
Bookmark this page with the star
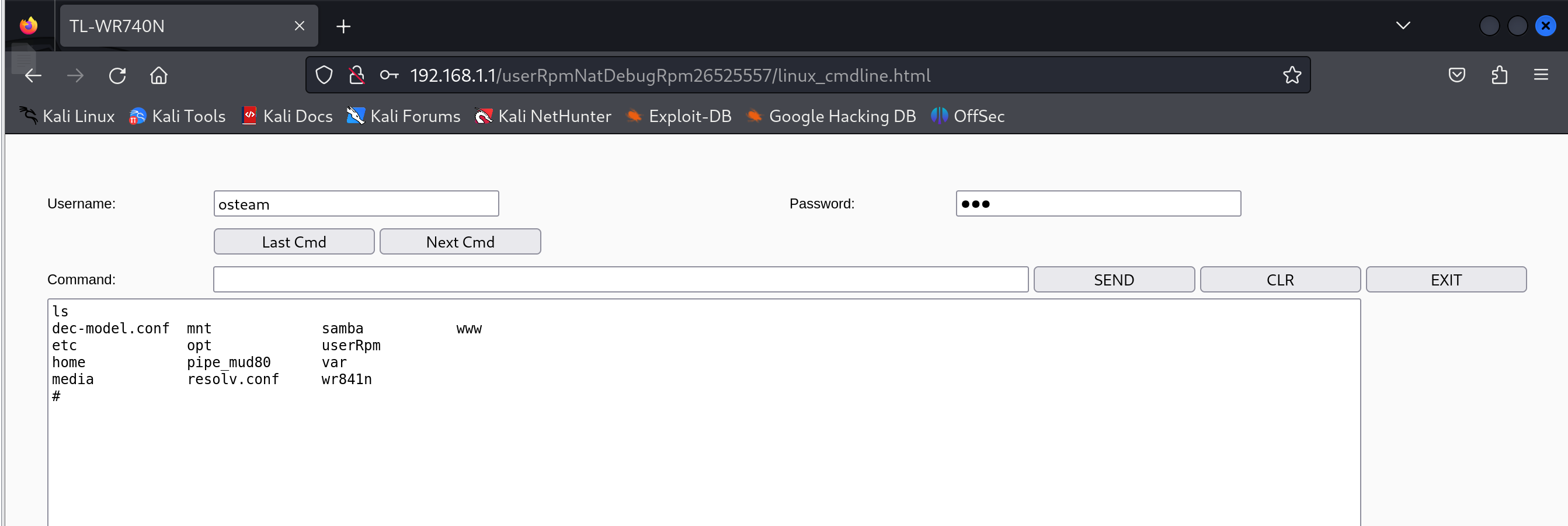click(1292, 75)
